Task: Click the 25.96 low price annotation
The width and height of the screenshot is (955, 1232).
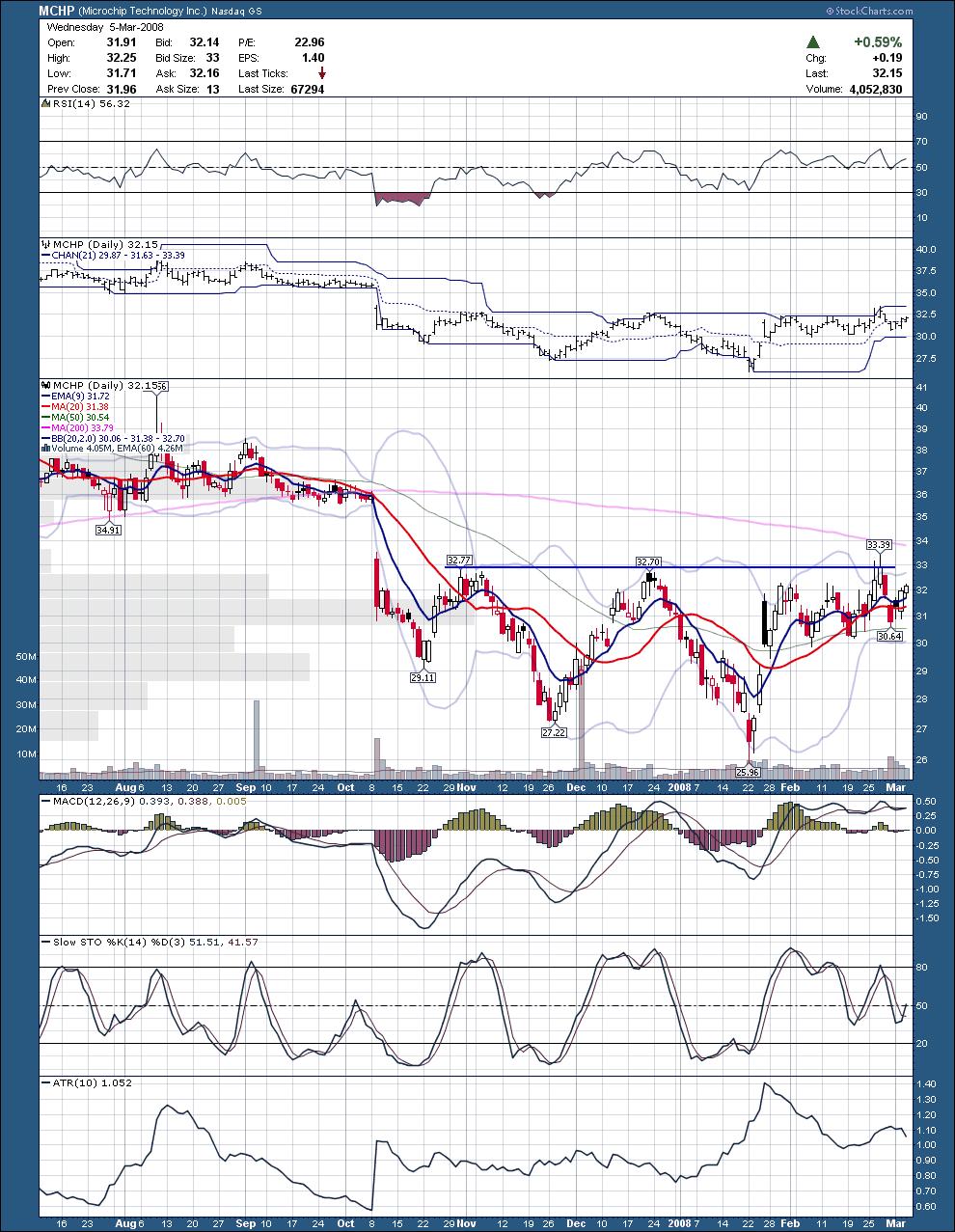Action: (x=748, y=772)
